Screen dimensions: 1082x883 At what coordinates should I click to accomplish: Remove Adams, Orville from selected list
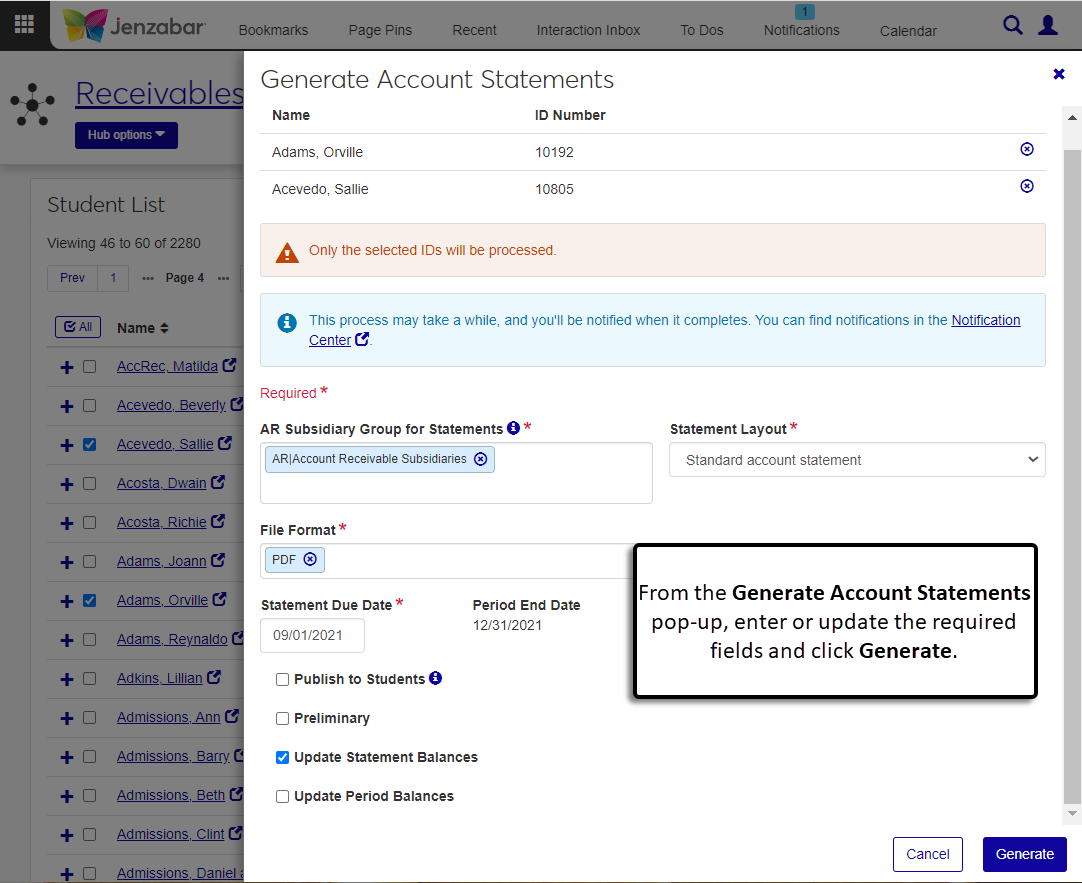1026,149
